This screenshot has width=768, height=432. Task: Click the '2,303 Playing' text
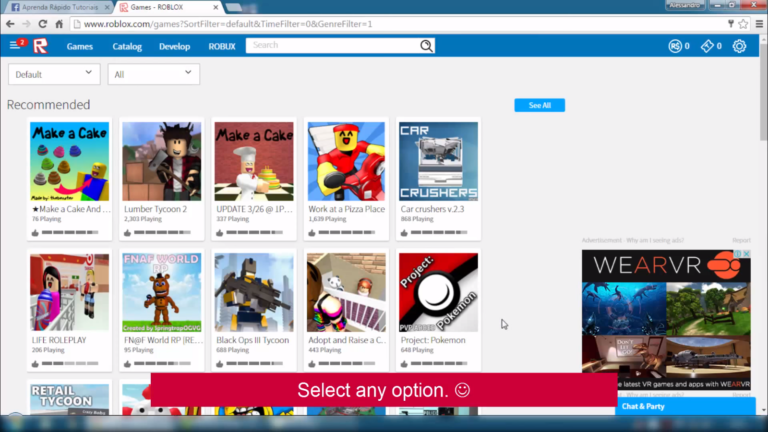(143, 219)
